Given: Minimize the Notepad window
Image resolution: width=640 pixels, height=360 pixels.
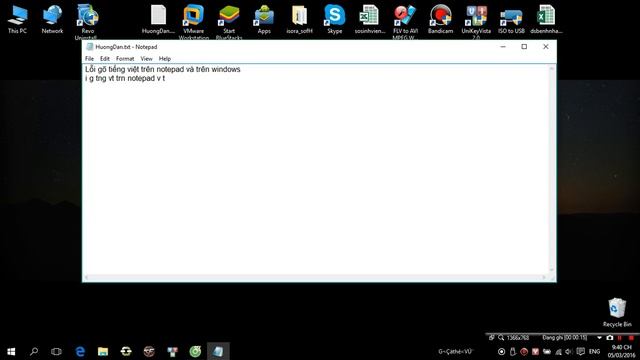Looking at the screenshot, I should 503,47.
